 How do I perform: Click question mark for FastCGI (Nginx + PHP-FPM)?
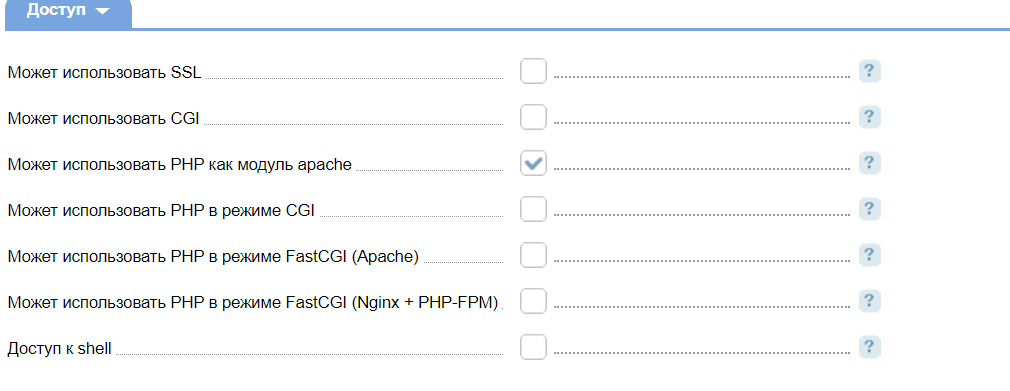click(869, 301)
